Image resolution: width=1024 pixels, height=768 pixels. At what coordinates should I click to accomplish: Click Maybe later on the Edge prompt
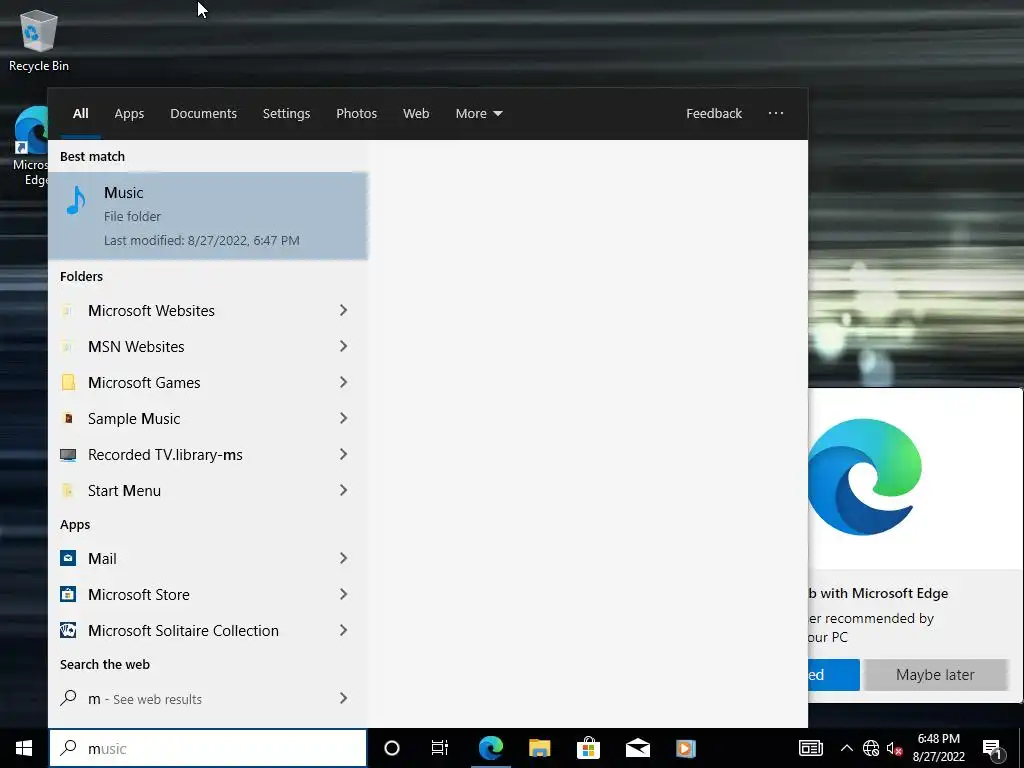click(x=935, y=675)
